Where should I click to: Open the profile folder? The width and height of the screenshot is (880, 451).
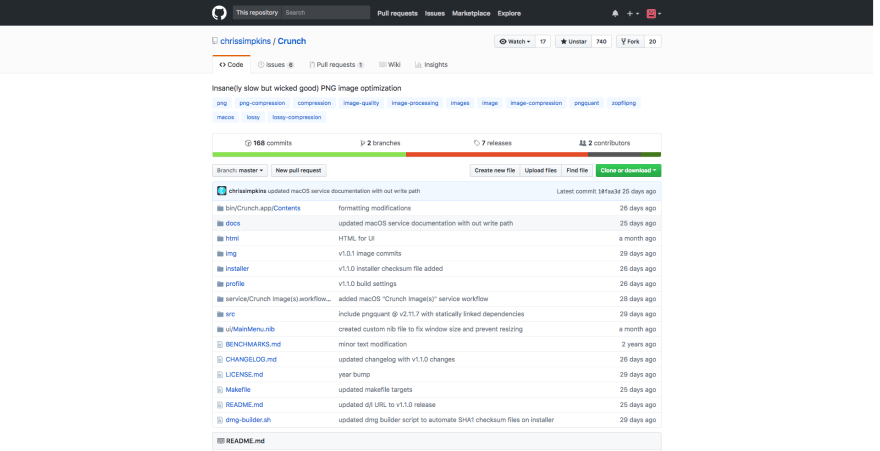pyautogui.click(x=235, y=284)
